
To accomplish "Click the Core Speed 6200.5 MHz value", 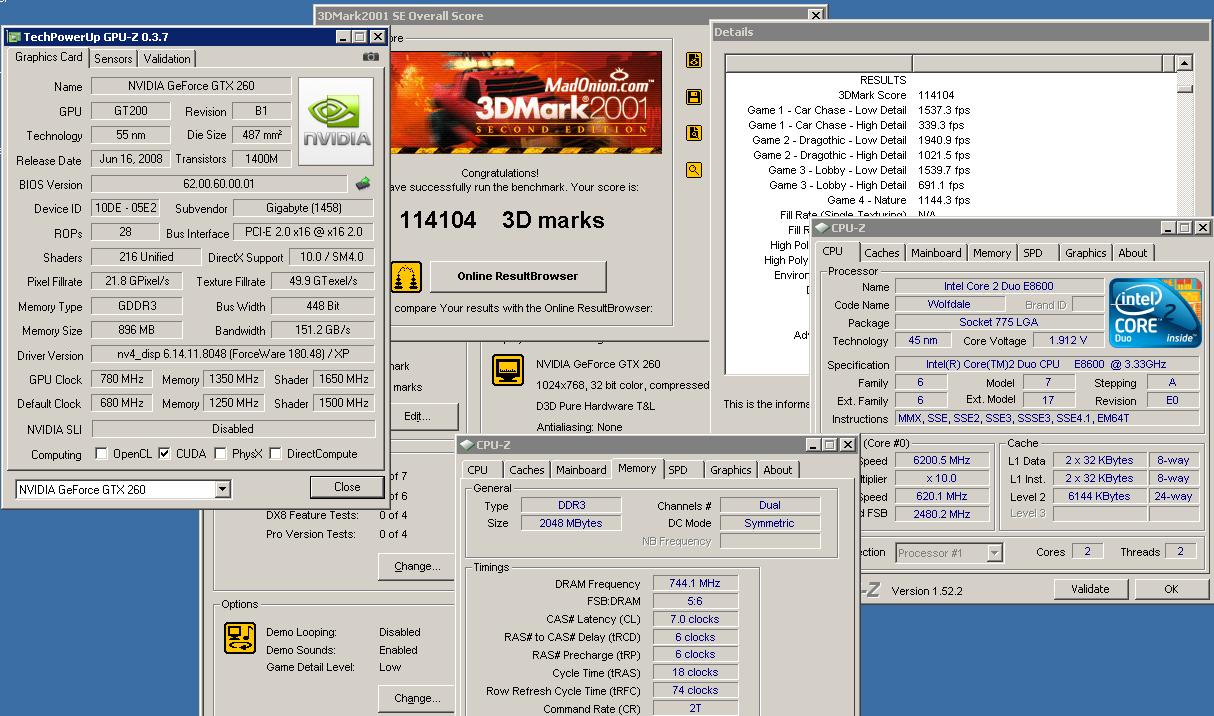I will tap(941, 461).
